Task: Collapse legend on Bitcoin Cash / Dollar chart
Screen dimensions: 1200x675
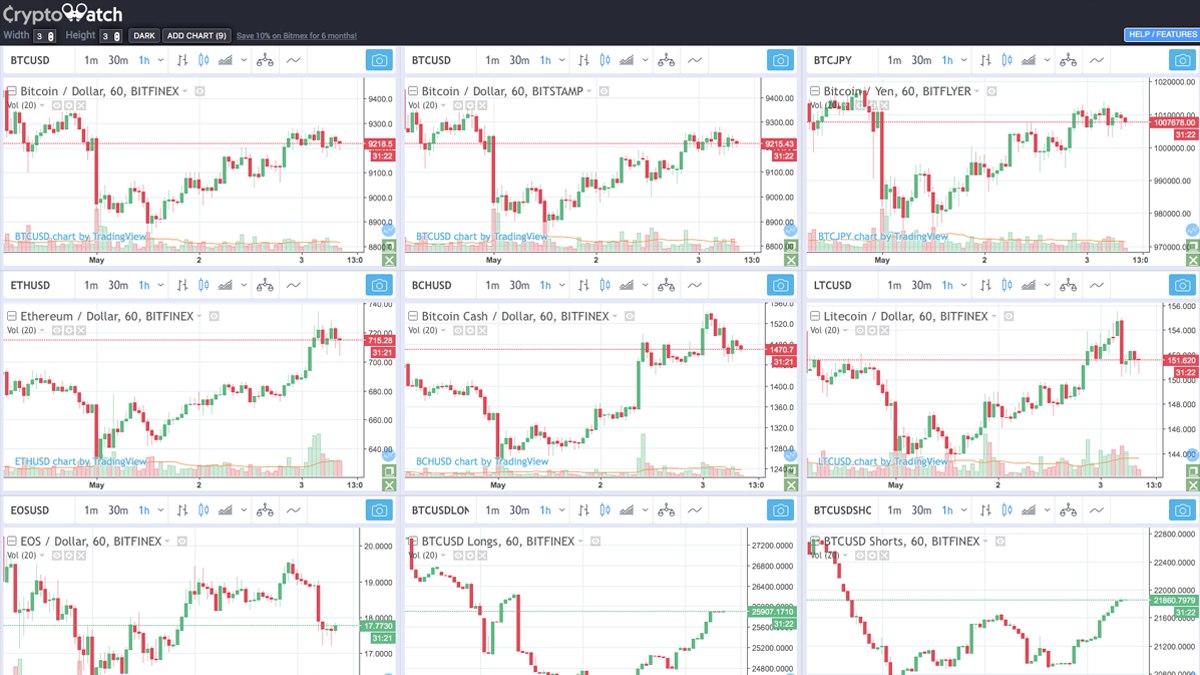Action: [x=412, y=317]
